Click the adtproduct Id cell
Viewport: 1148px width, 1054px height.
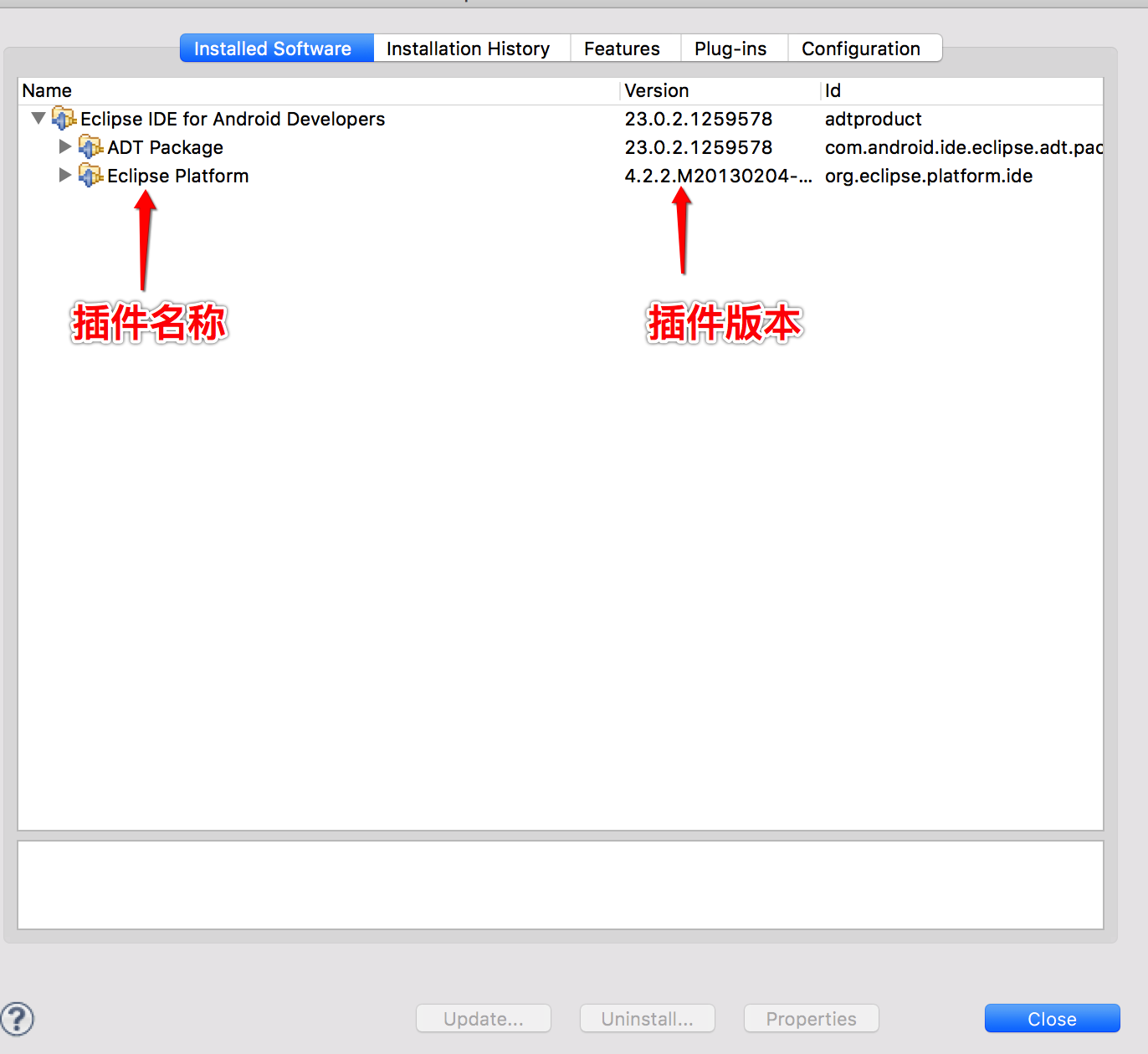point(874,119)
